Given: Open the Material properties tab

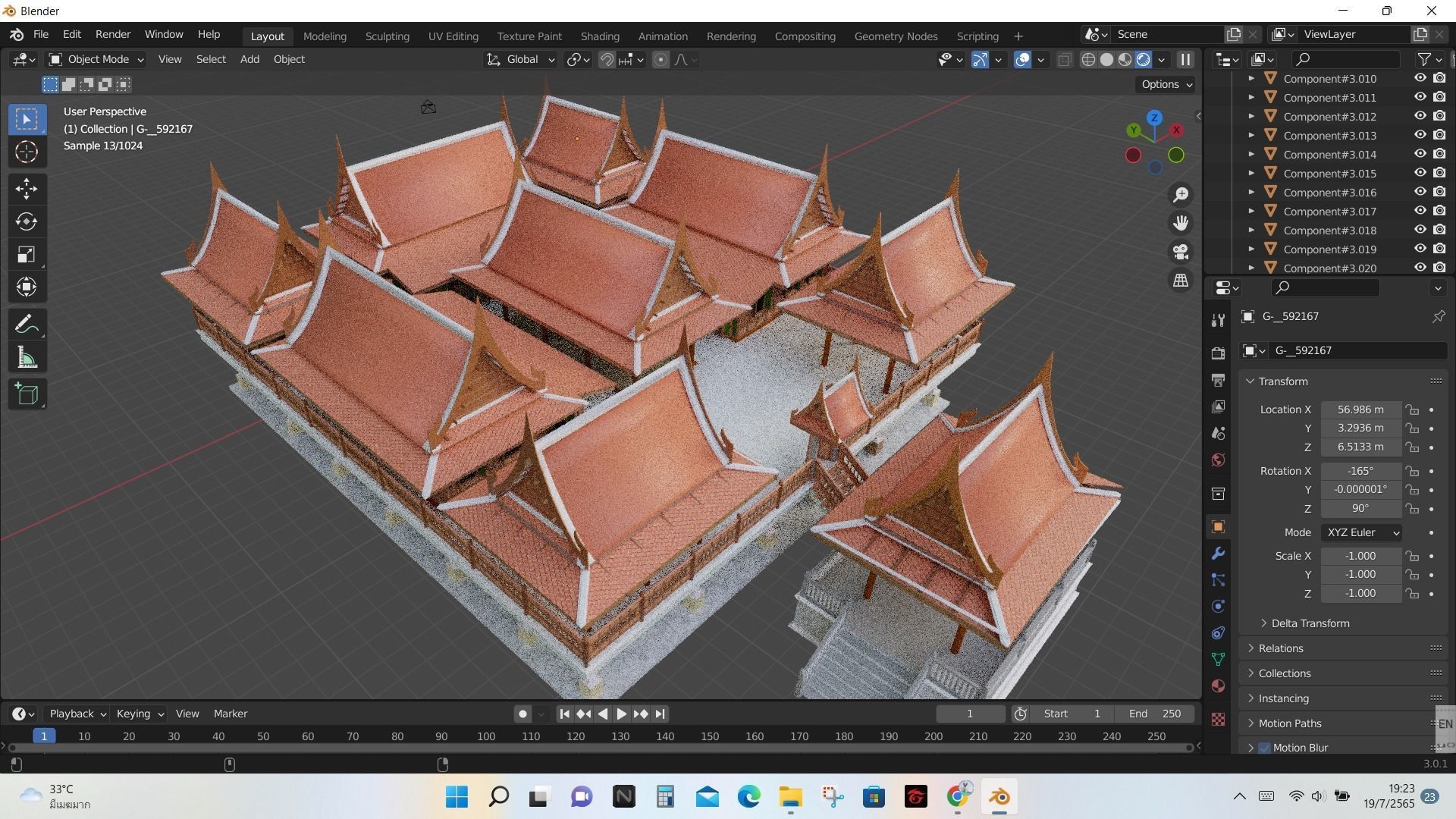Looking at the screenshot, I should pyautogui.click(x=1218, y=686).
